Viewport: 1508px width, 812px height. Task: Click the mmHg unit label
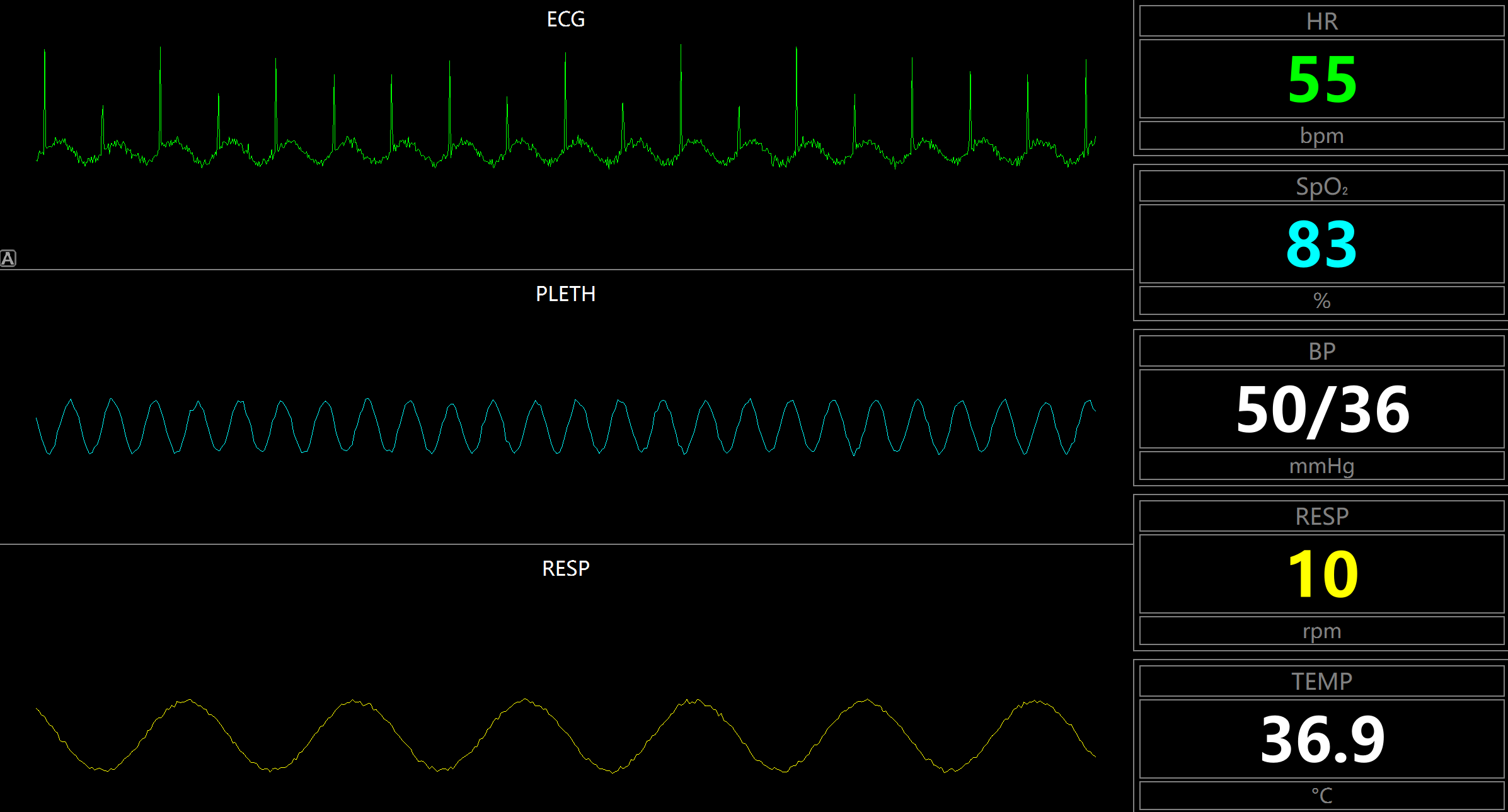click(1321, 466)
